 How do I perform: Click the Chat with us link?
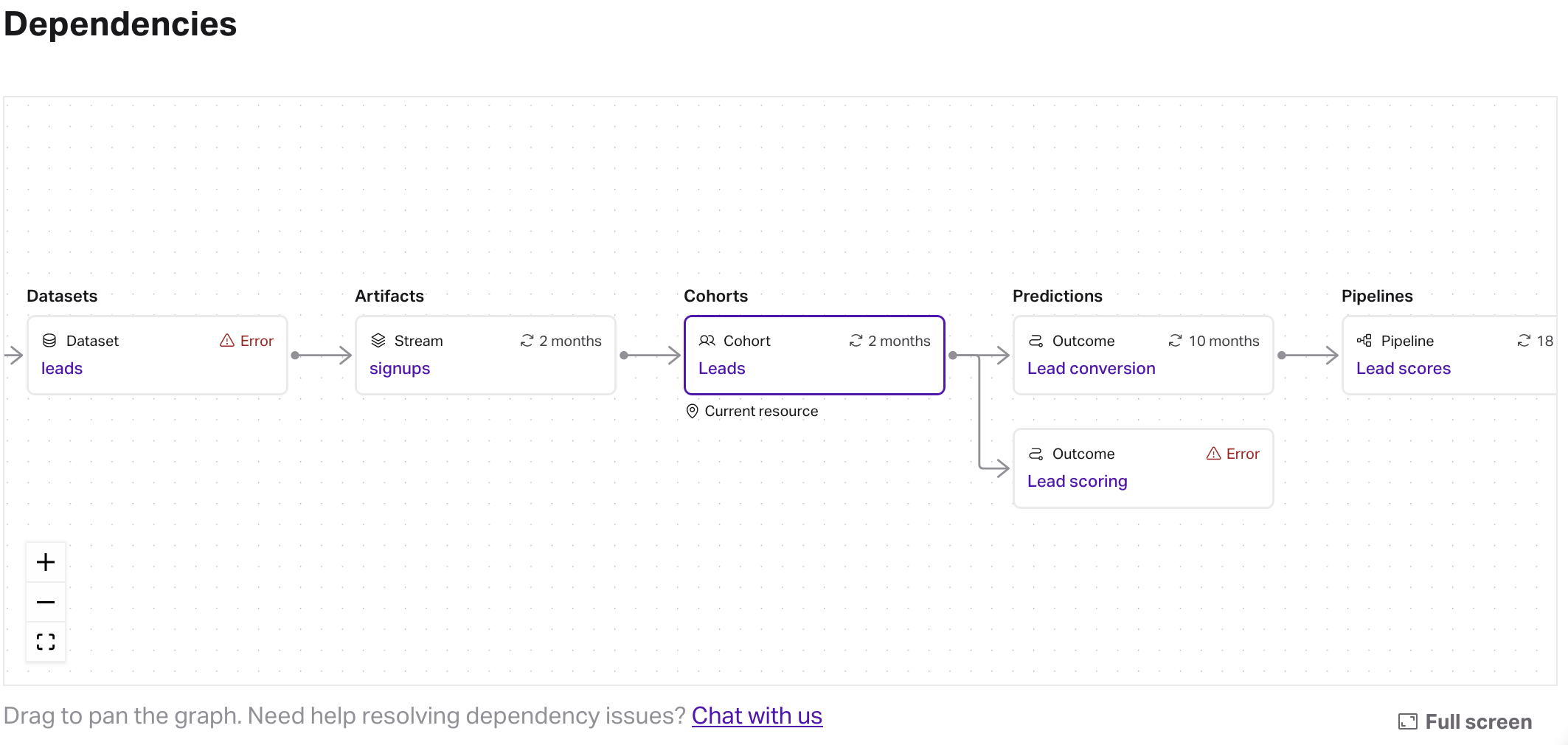pyautogui.click(x=757, y=715)
